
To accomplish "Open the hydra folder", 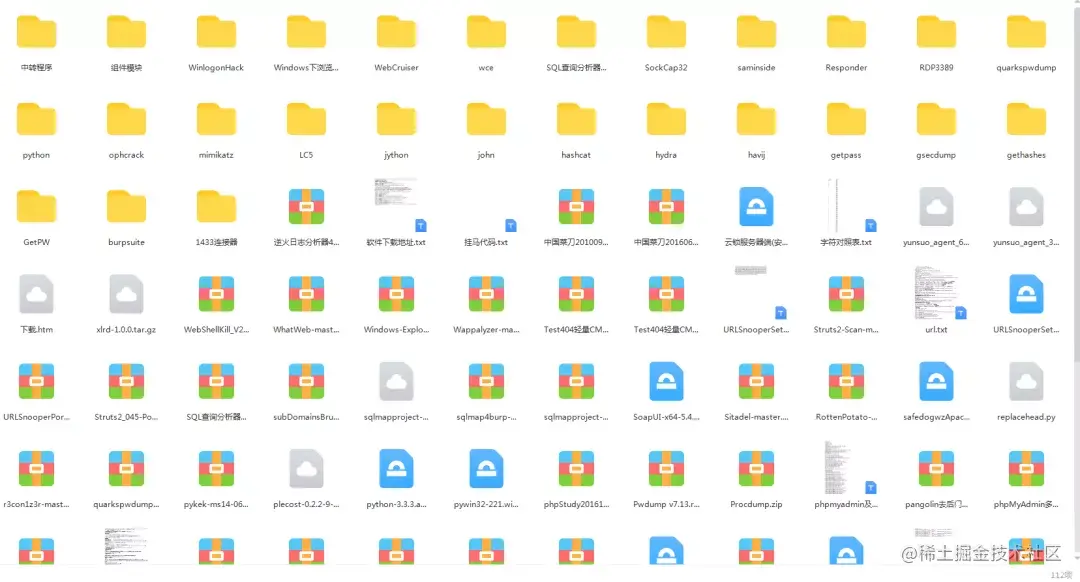I will click(x=666, y=120).
